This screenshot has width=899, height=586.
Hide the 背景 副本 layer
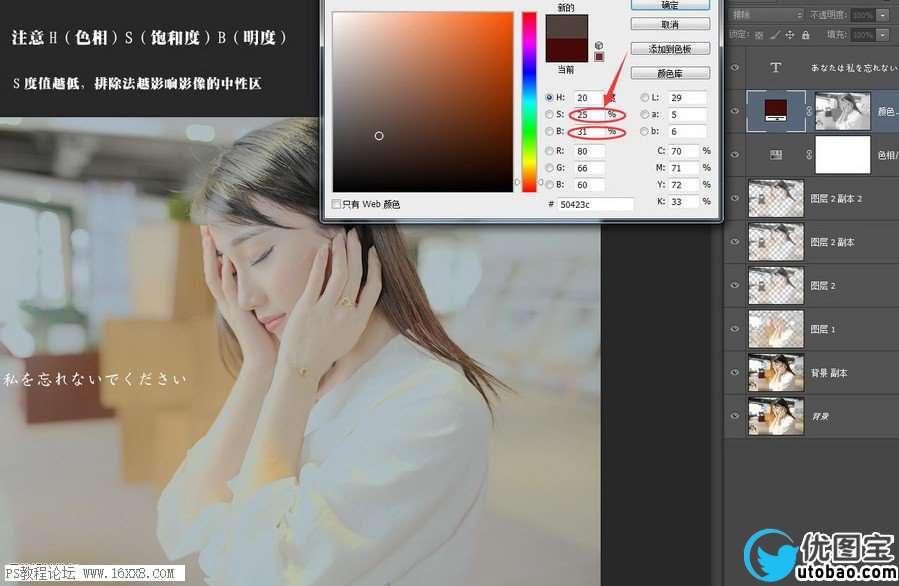click(735, 373)
